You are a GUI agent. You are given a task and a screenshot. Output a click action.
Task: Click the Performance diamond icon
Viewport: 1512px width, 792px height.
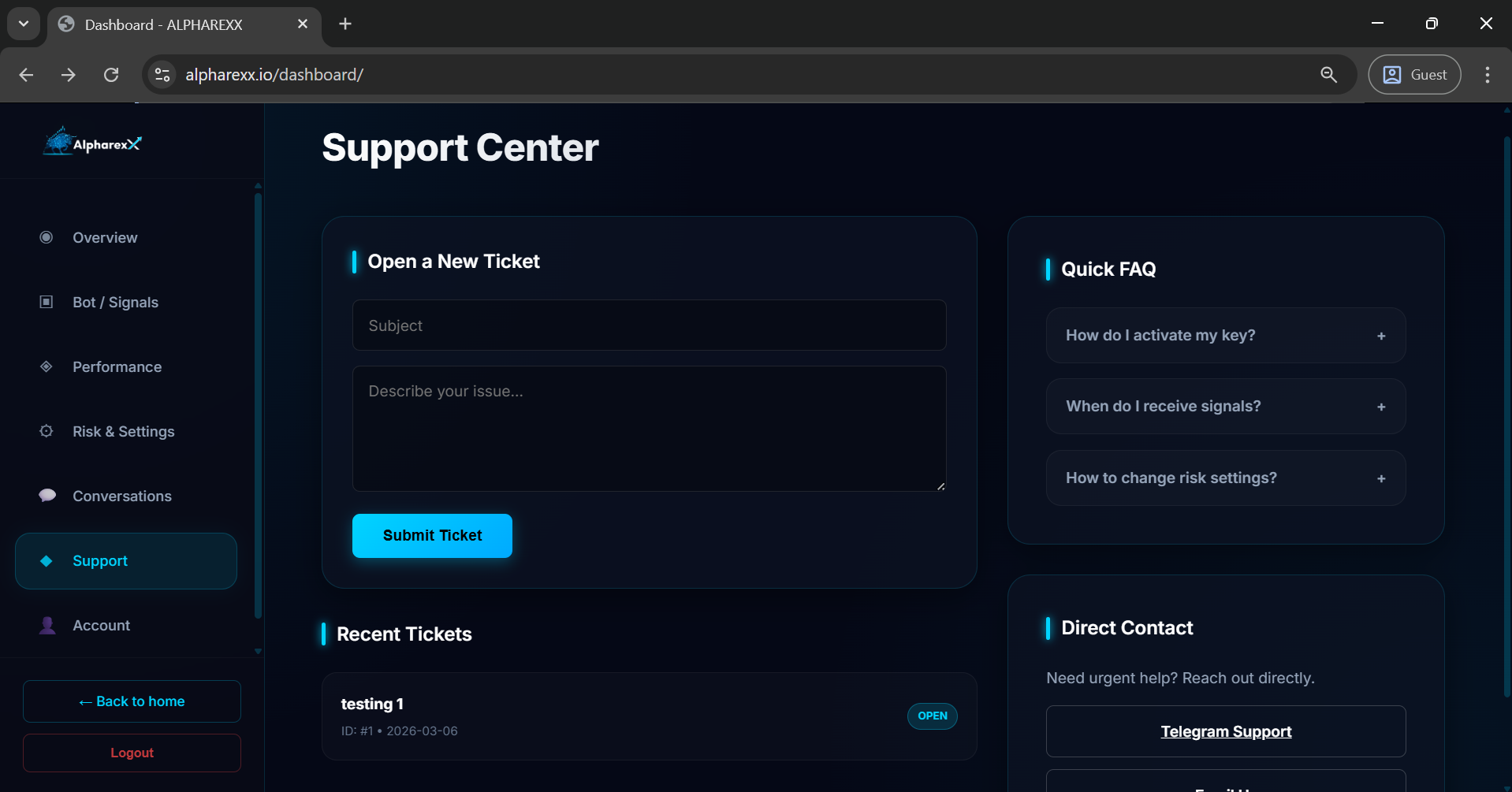pos(47,366)
